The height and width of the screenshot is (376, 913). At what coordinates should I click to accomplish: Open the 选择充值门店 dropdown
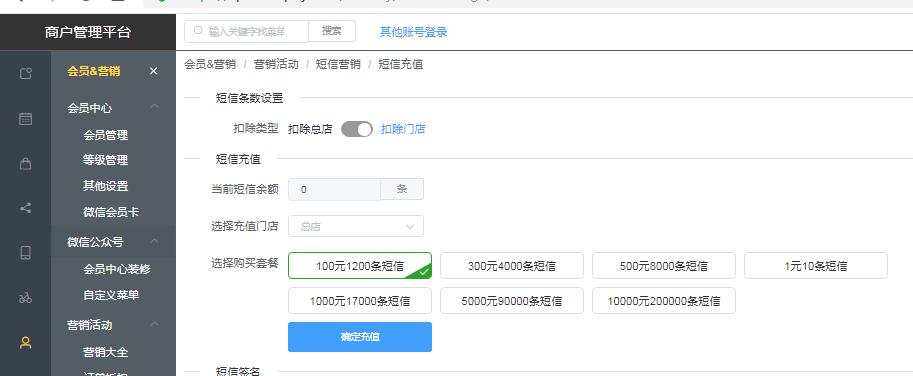tap(356, 226)
